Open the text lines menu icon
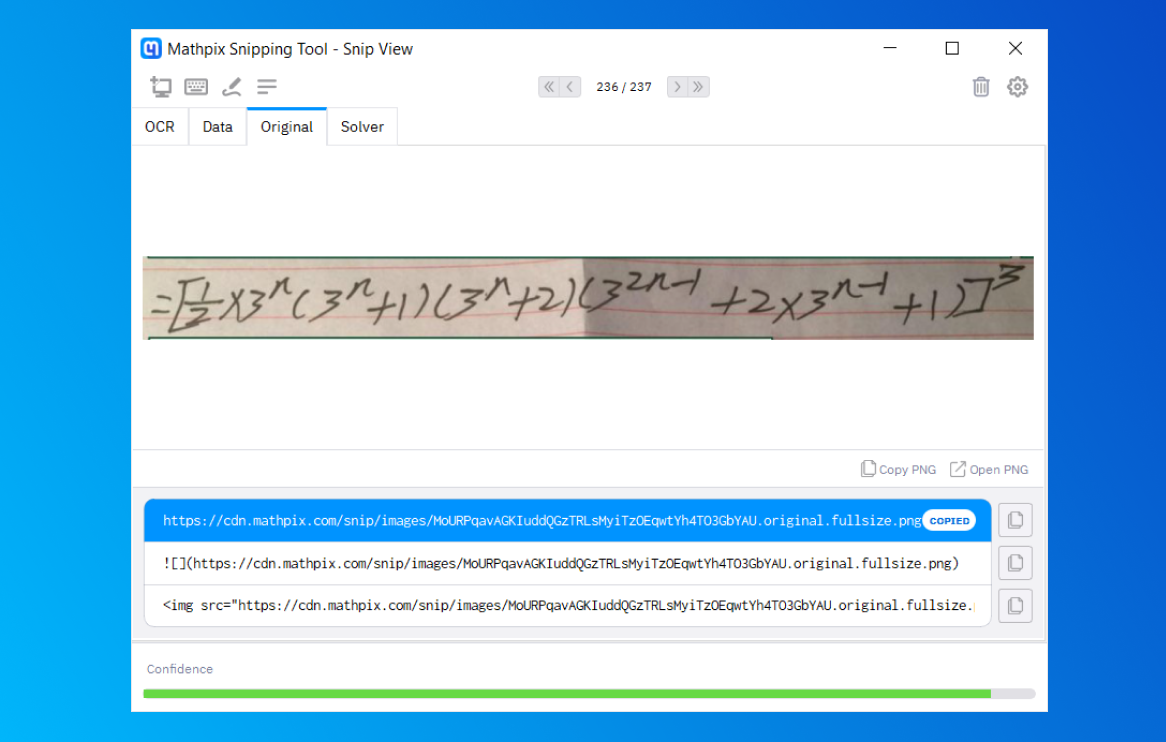 coord(267,87)
